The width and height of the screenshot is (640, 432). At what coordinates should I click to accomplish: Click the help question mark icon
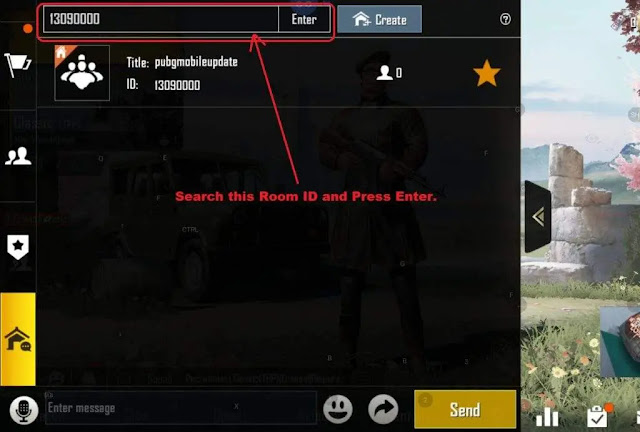click(505, 19)
